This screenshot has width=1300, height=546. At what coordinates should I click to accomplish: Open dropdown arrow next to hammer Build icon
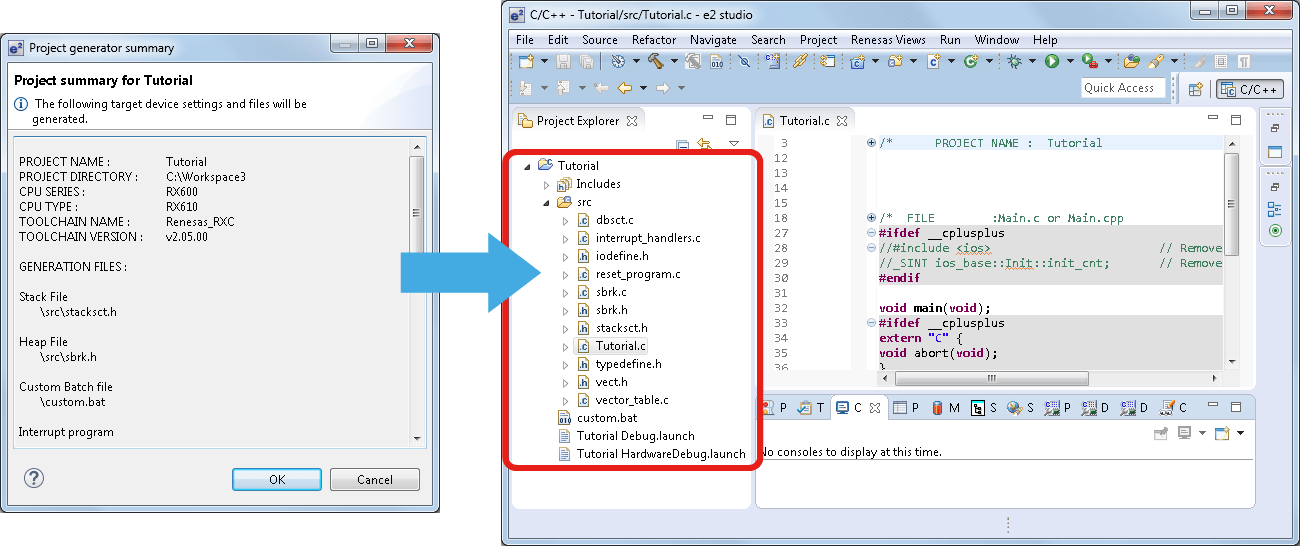pyautogui.click(x=675, y=61)
